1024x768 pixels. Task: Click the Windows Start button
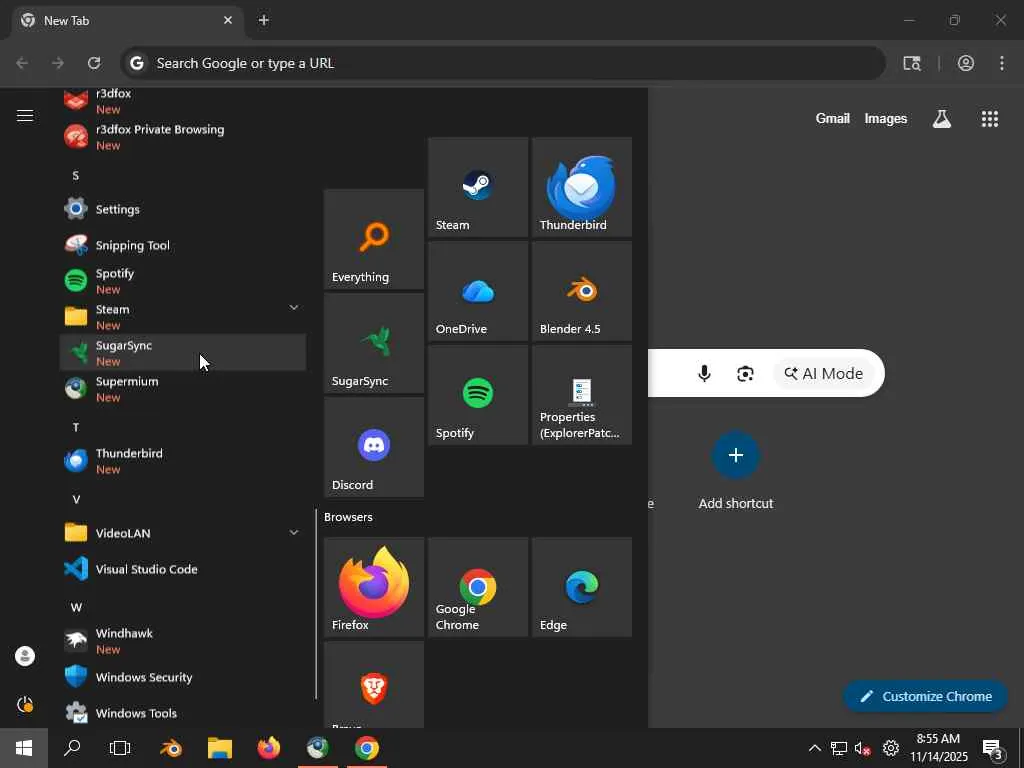pos(24,748)
